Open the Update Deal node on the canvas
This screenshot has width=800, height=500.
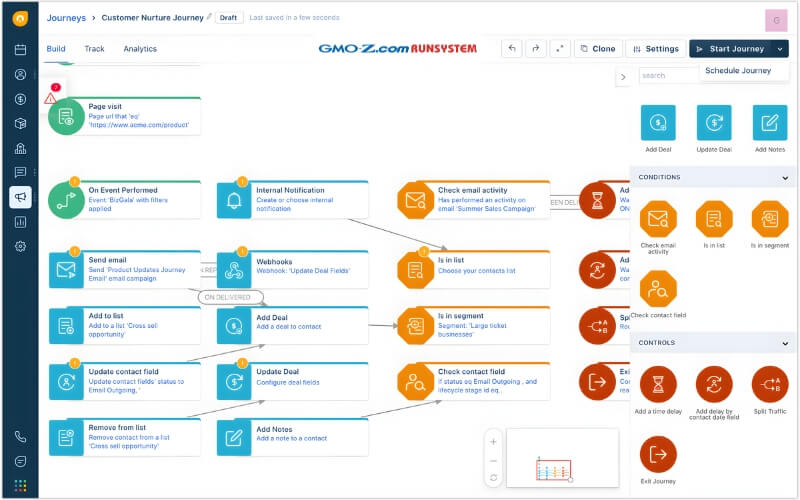(292, 381)
